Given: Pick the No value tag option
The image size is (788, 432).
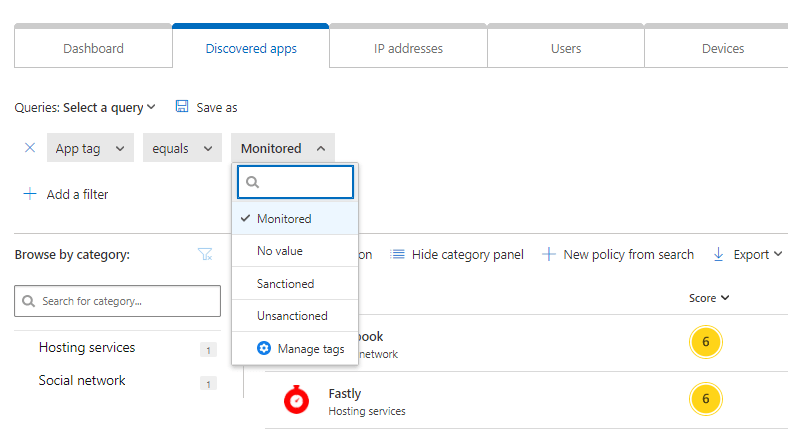Looking at the screenshot, I should (279, 251).
